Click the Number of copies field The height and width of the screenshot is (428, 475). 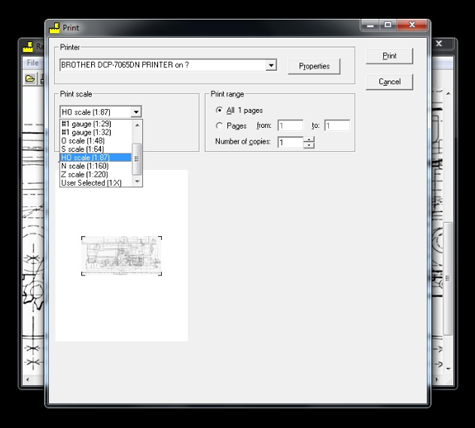coord(290,142)
